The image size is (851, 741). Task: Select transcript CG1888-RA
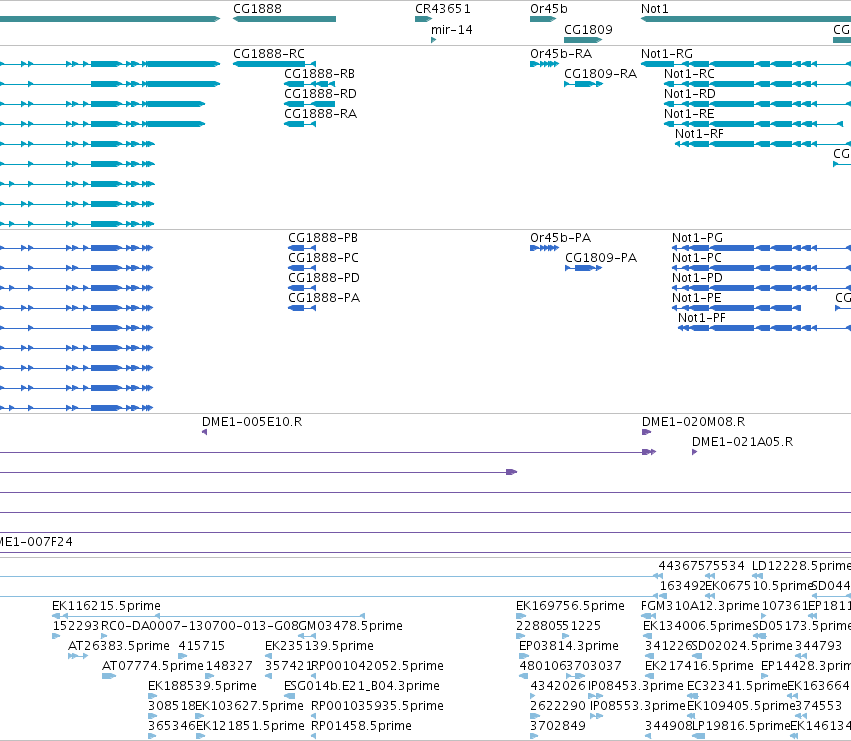[300, 124]
